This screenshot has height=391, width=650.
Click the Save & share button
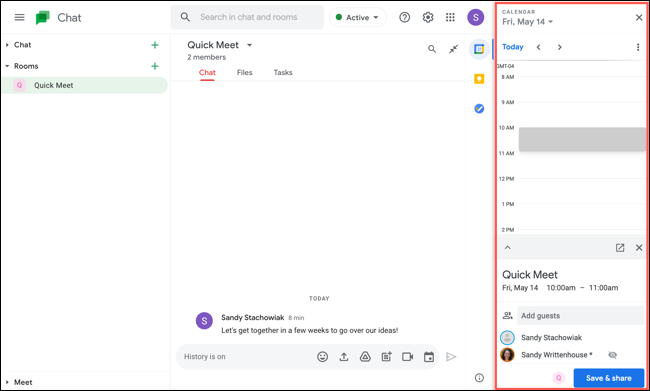(x=609, y=378)
